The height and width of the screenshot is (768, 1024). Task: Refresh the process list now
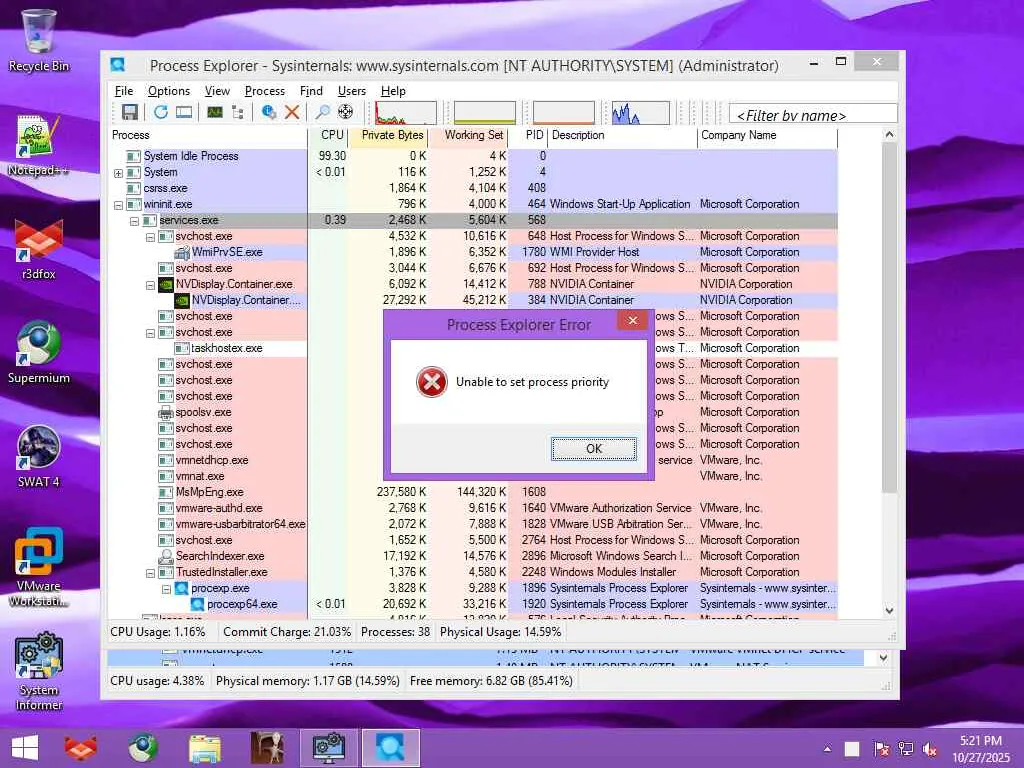(161, 112)
